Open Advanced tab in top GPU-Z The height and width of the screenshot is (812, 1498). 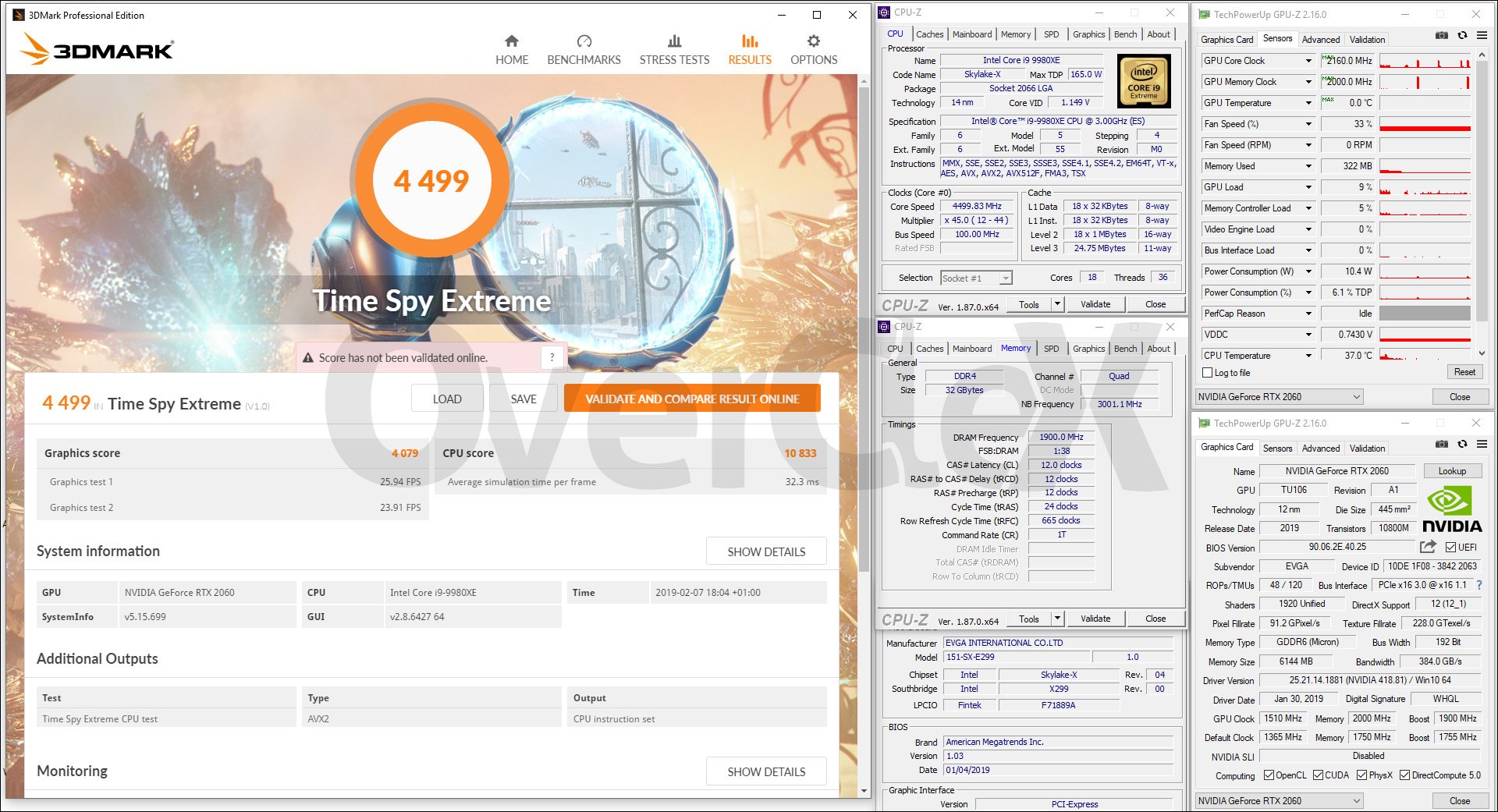[1321, 40]
